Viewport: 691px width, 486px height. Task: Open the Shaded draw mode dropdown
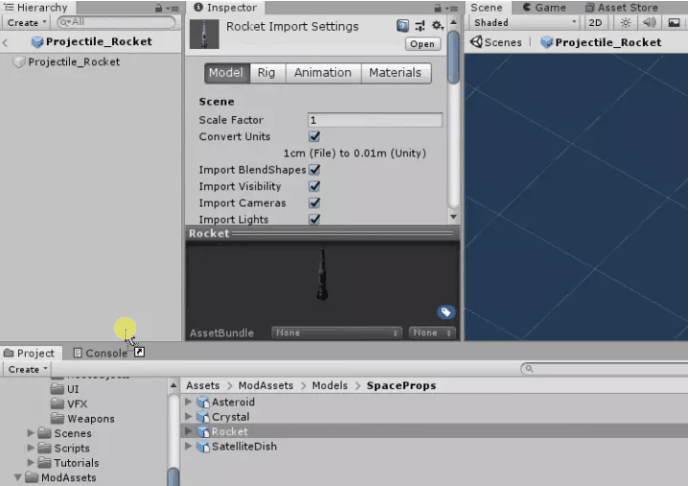pos(524,22)
